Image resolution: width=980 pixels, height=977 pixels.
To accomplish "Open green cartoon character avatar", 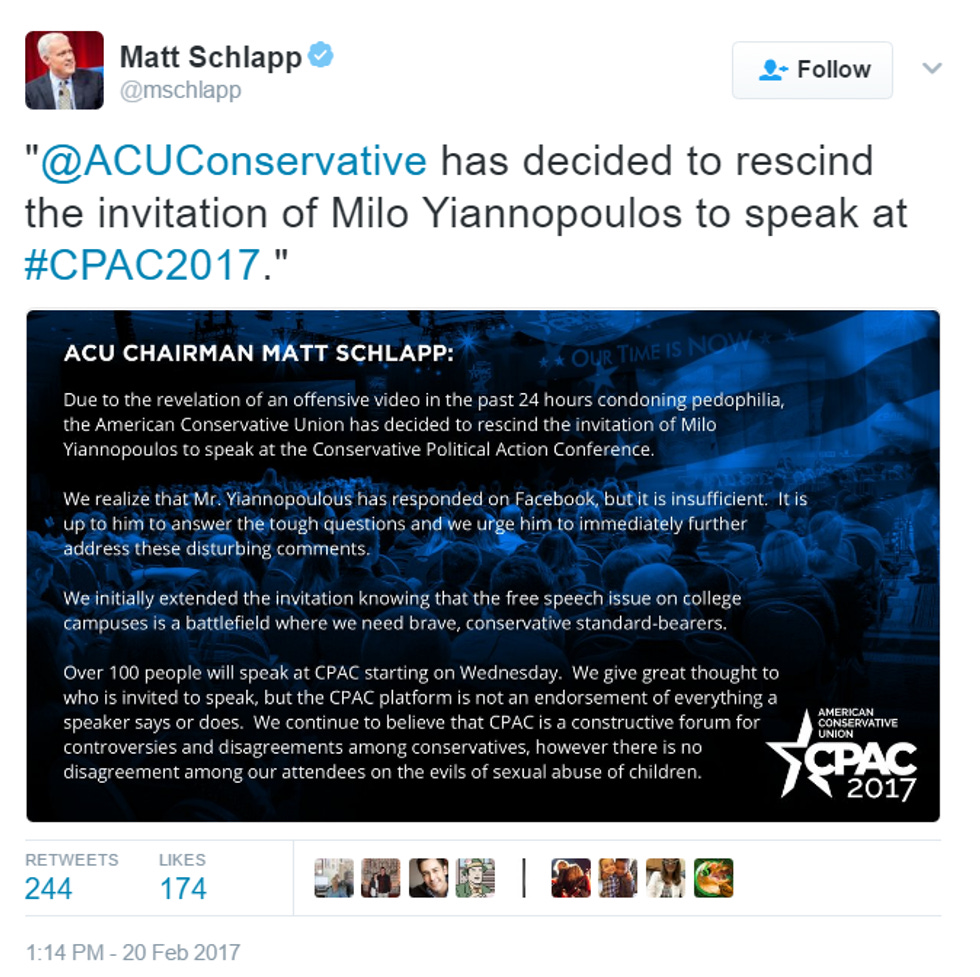I will [713, 878].
